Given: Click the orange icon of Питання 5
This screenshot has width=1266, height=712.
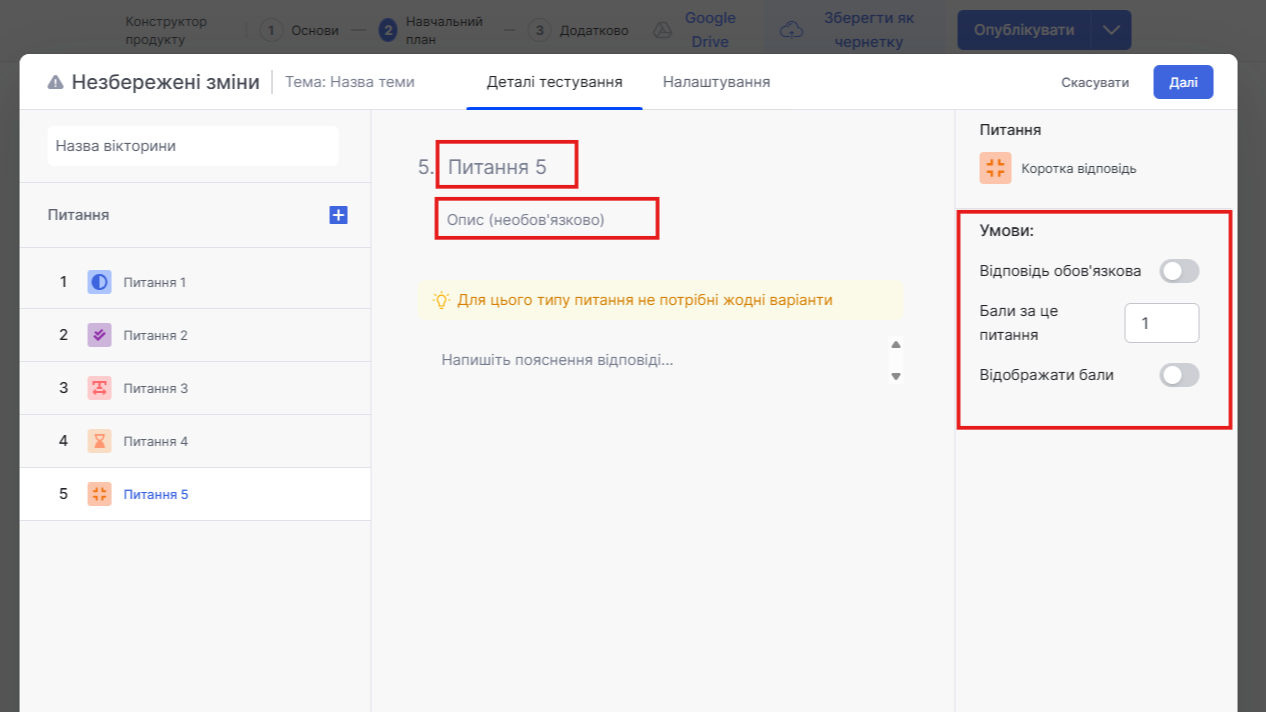Looking at the screenshot, I should [99, 494].
